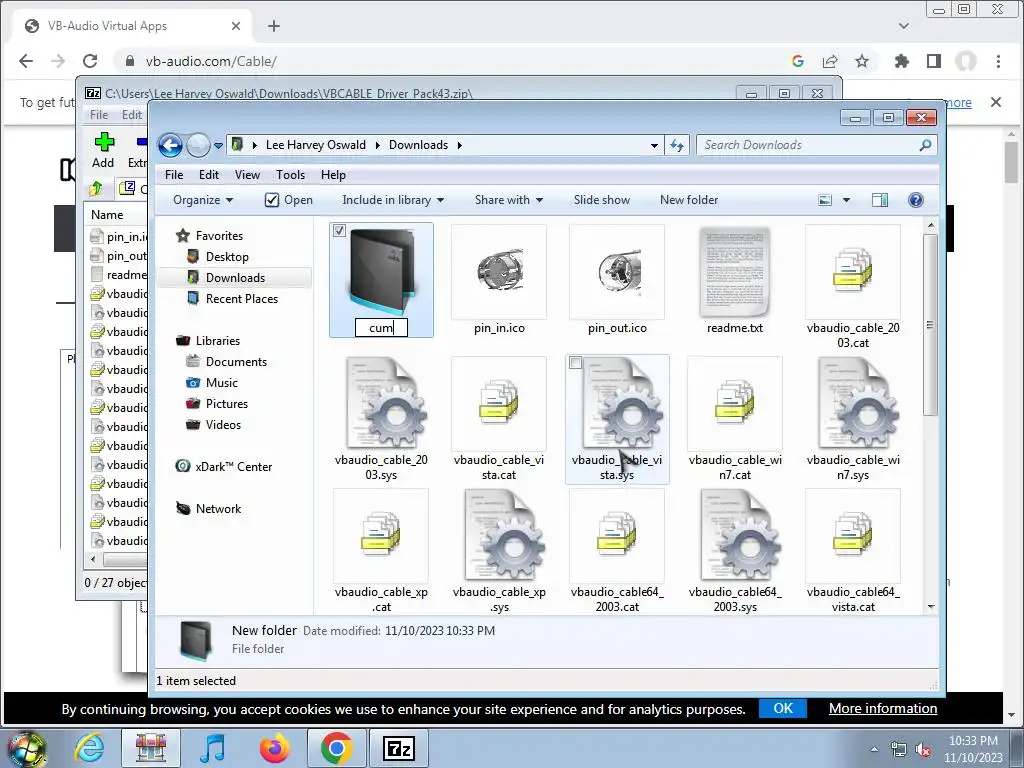Screen dimensions: 1024x768
Task: Select vbaudio_cable_2003.cat file icon
Action: click(853, 272)
